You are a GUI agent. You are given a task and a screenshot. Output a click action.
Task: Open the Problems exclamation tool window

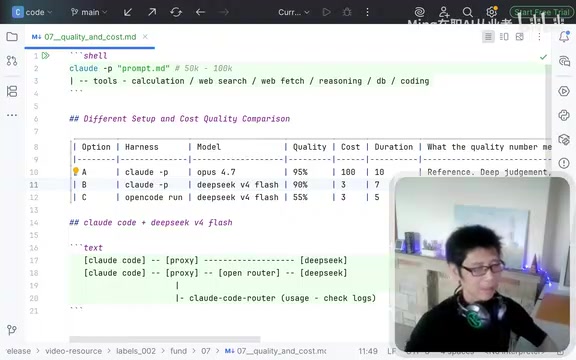pos(564,163)
